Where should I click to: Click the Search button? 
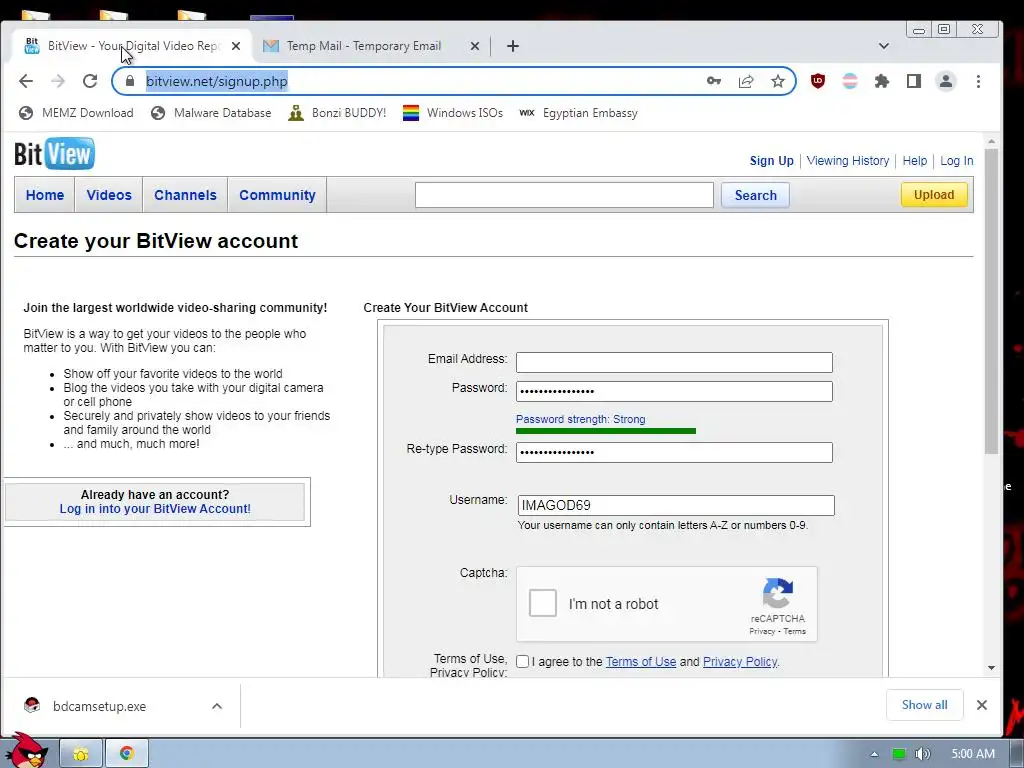[755, 195]
